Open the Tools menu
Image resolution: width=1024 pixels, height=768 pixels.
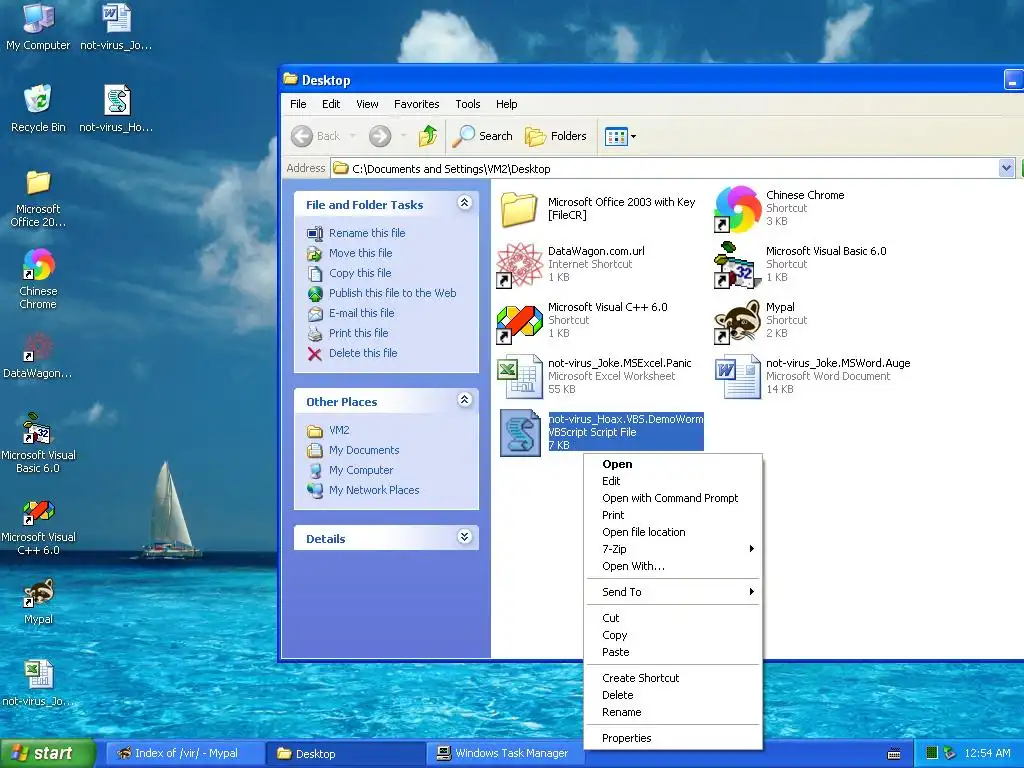[468, 104]
